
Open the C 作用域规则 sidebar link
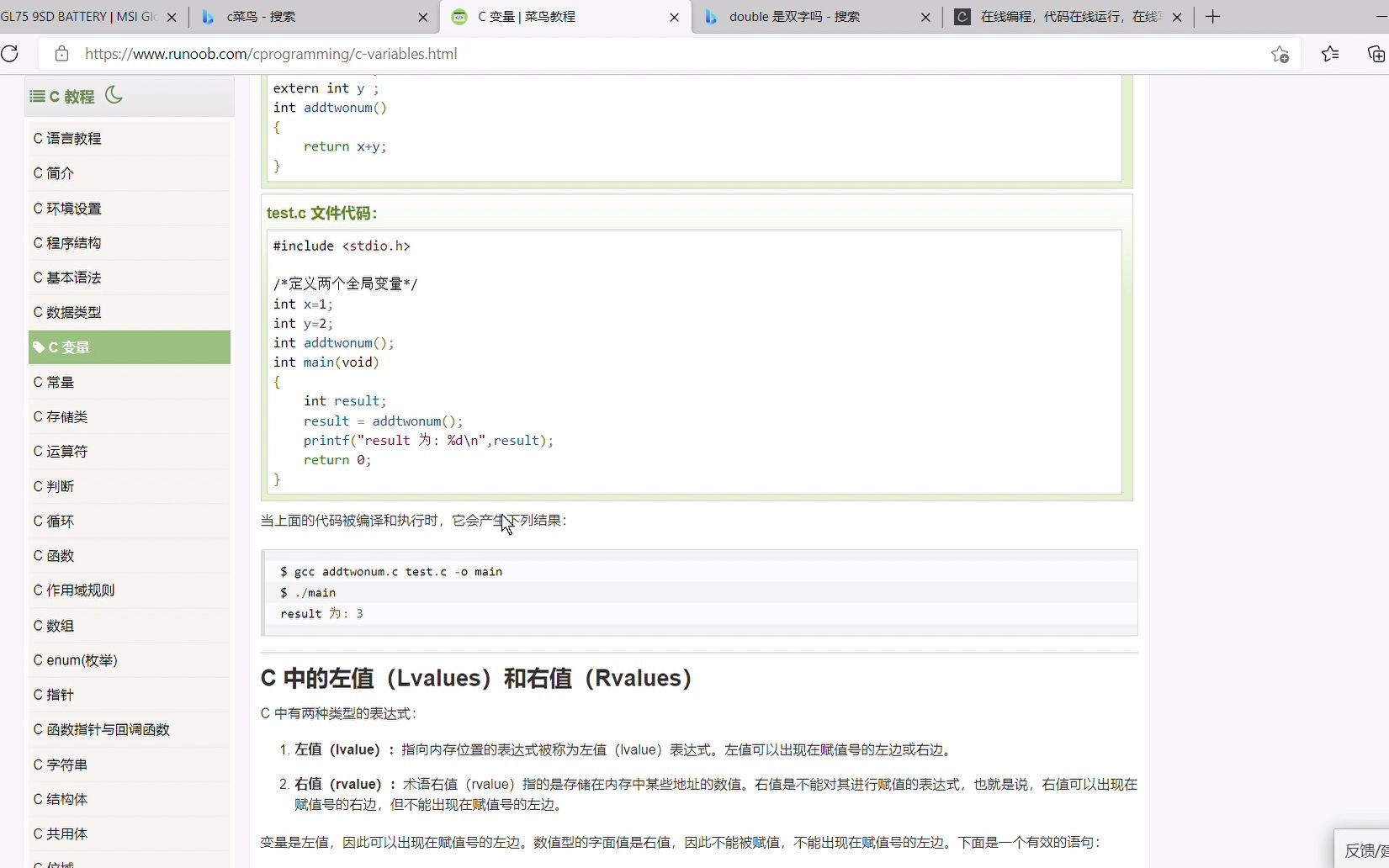(130, 590)
